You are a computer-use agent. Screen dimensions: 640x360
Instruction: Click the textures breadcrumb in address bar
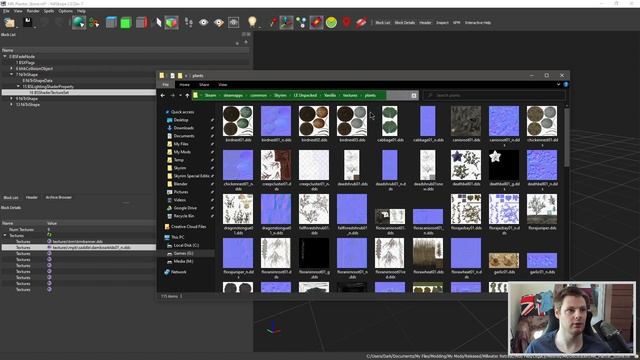click(350, 96)
